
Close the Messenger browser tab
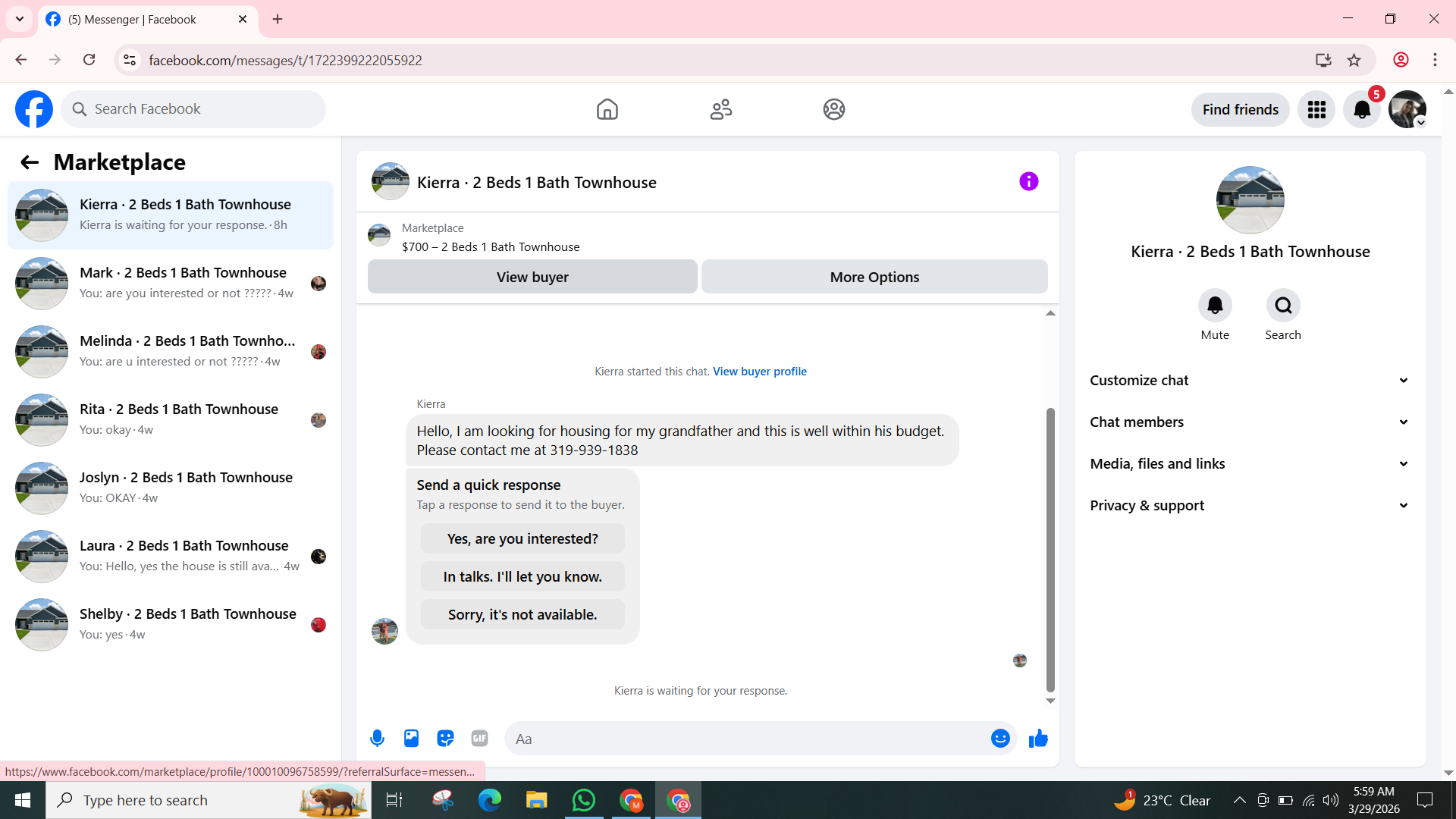tap(243, 19)
